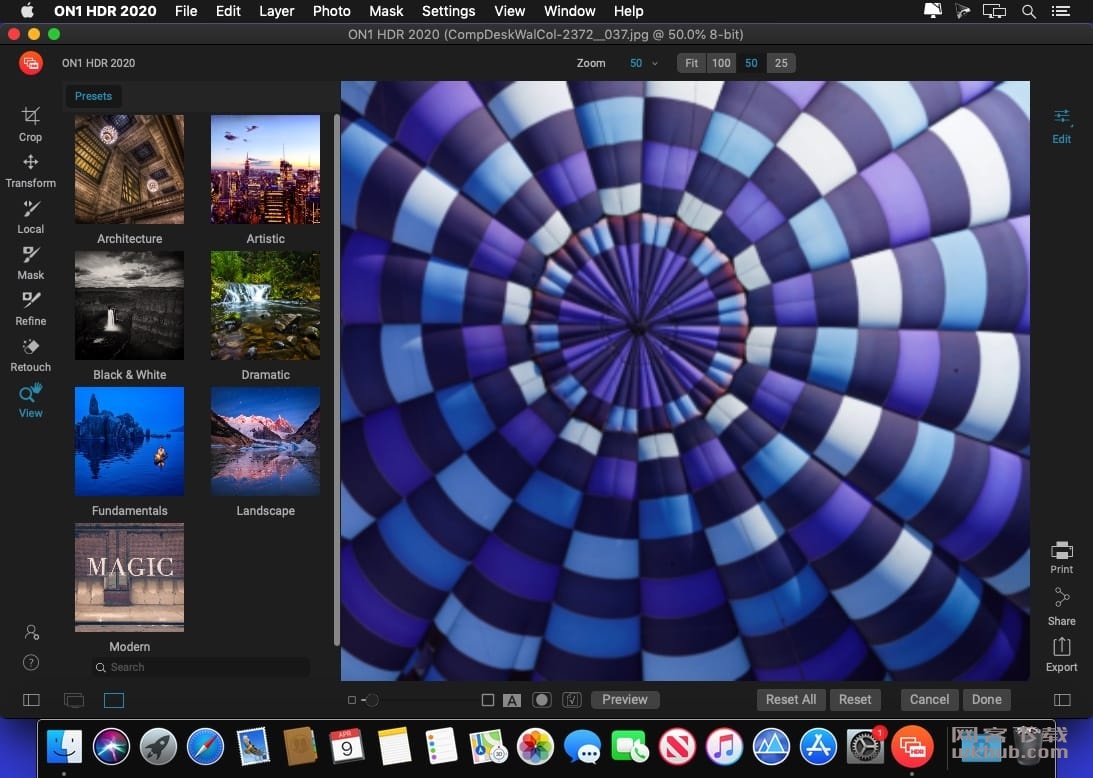Open Photos app in the dock
1093x778 pixels.
point(535,747)
